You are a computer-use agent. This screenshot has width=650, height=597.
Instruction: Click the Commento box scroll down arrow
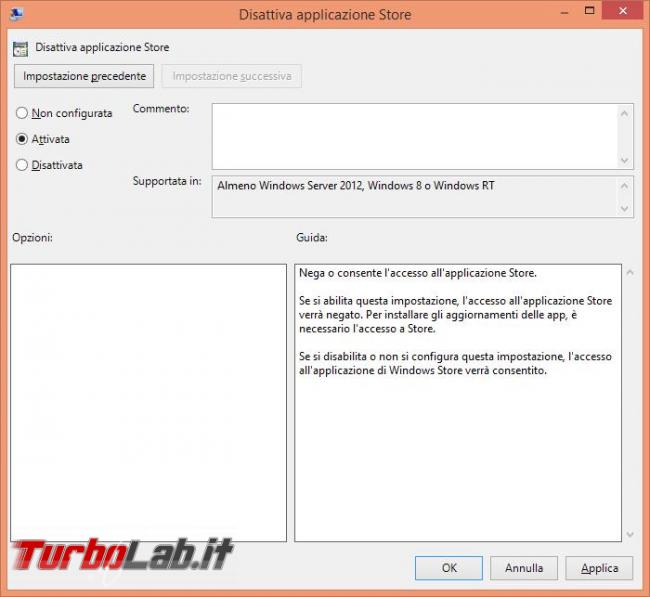click(x=625, y=160)
